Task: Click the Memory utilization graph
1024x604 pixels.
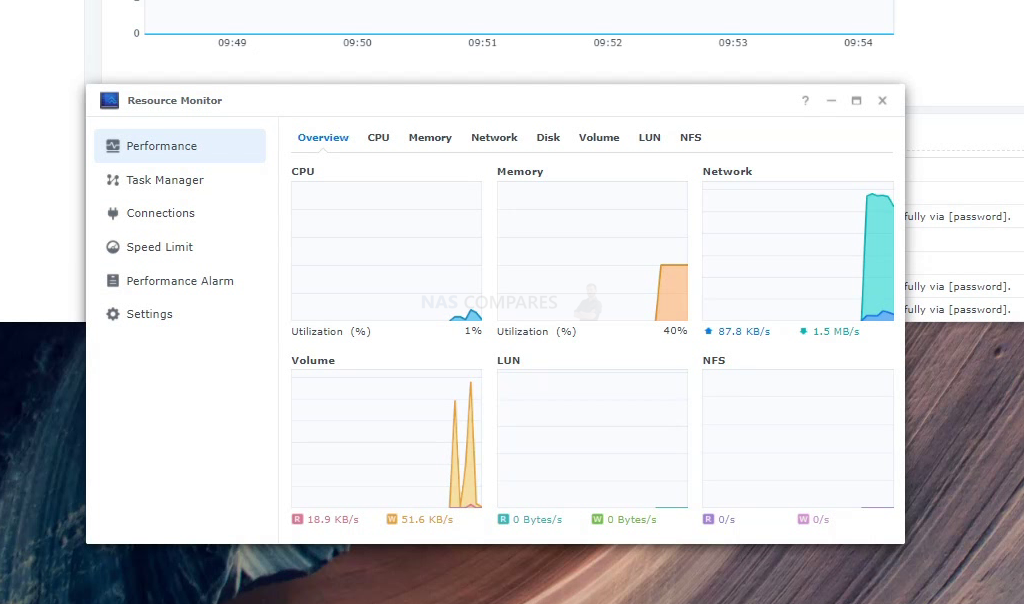Action: (x=592, y=251)
